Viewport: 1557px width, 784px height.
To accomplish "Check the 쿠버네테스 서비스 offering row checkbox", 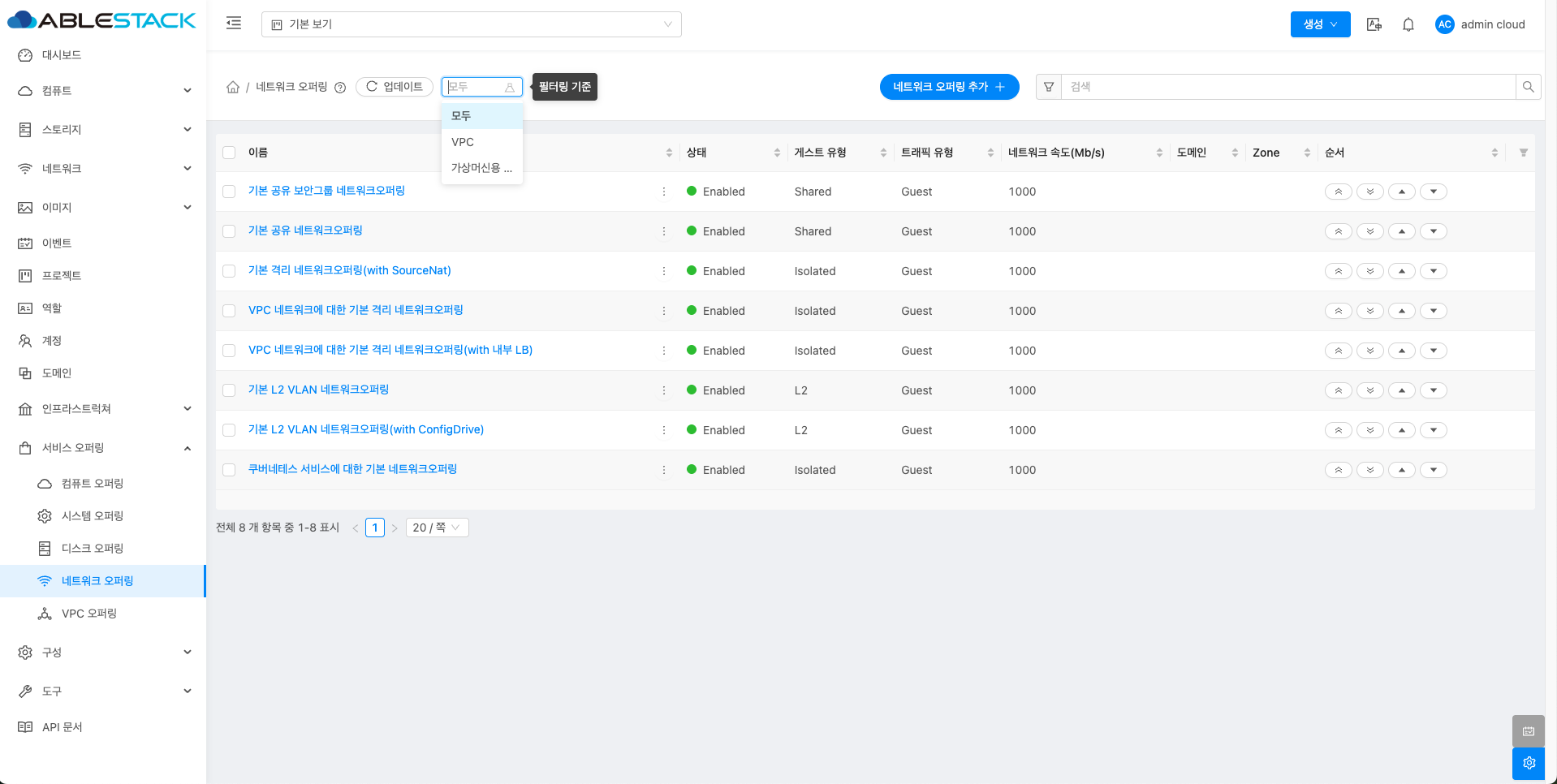I will [229, 470].
